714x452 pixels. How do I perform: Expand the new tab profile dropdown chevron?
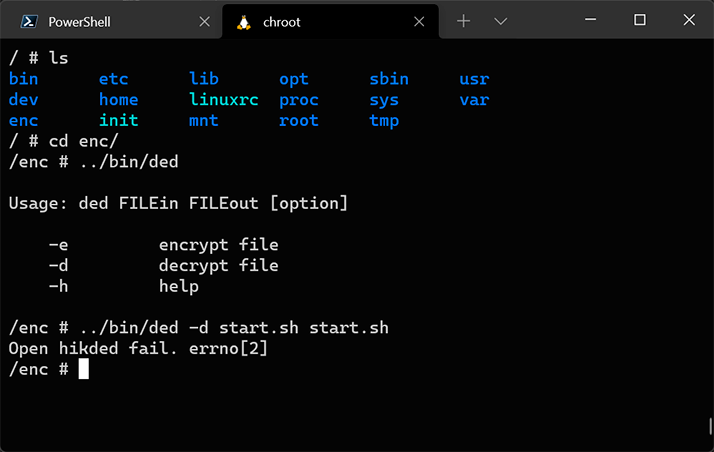501,21
